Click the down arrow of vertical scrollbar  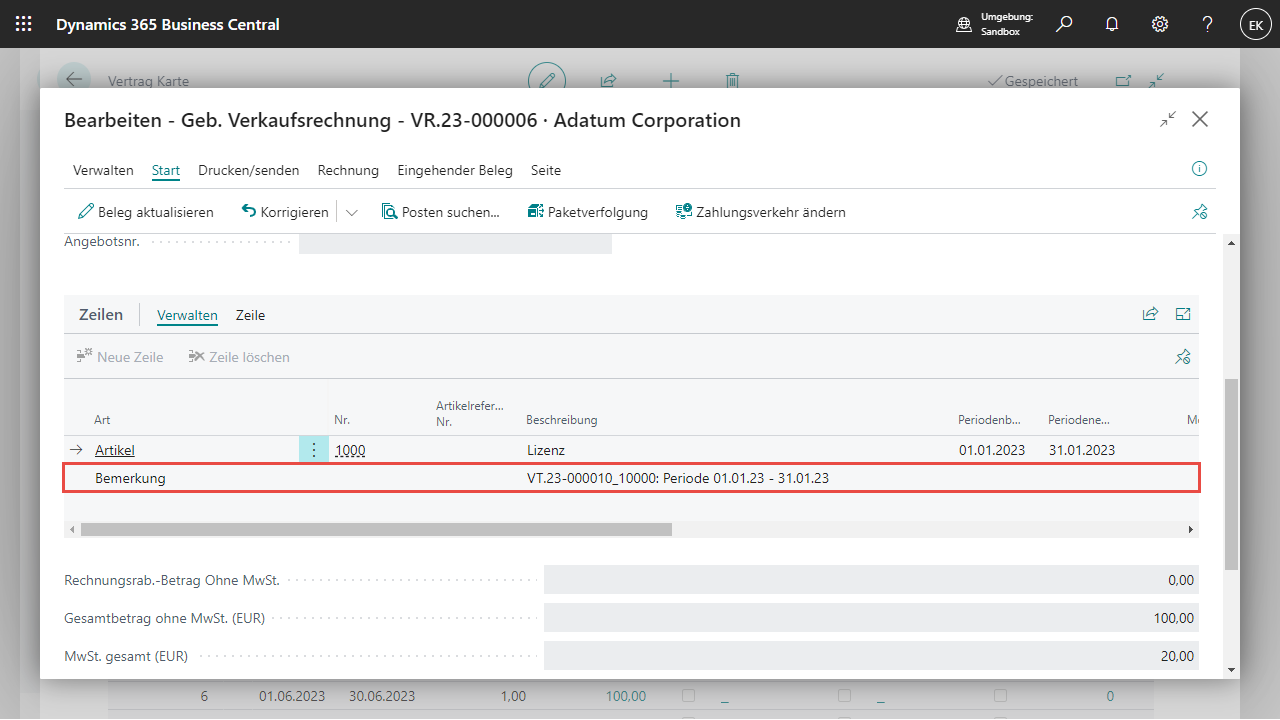1231,670
